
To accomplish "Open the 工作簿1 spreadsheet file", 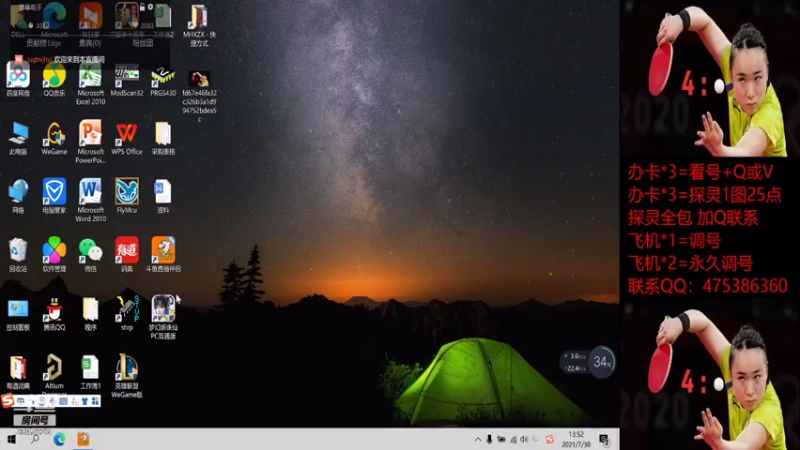I will click(x=90, y=372).
